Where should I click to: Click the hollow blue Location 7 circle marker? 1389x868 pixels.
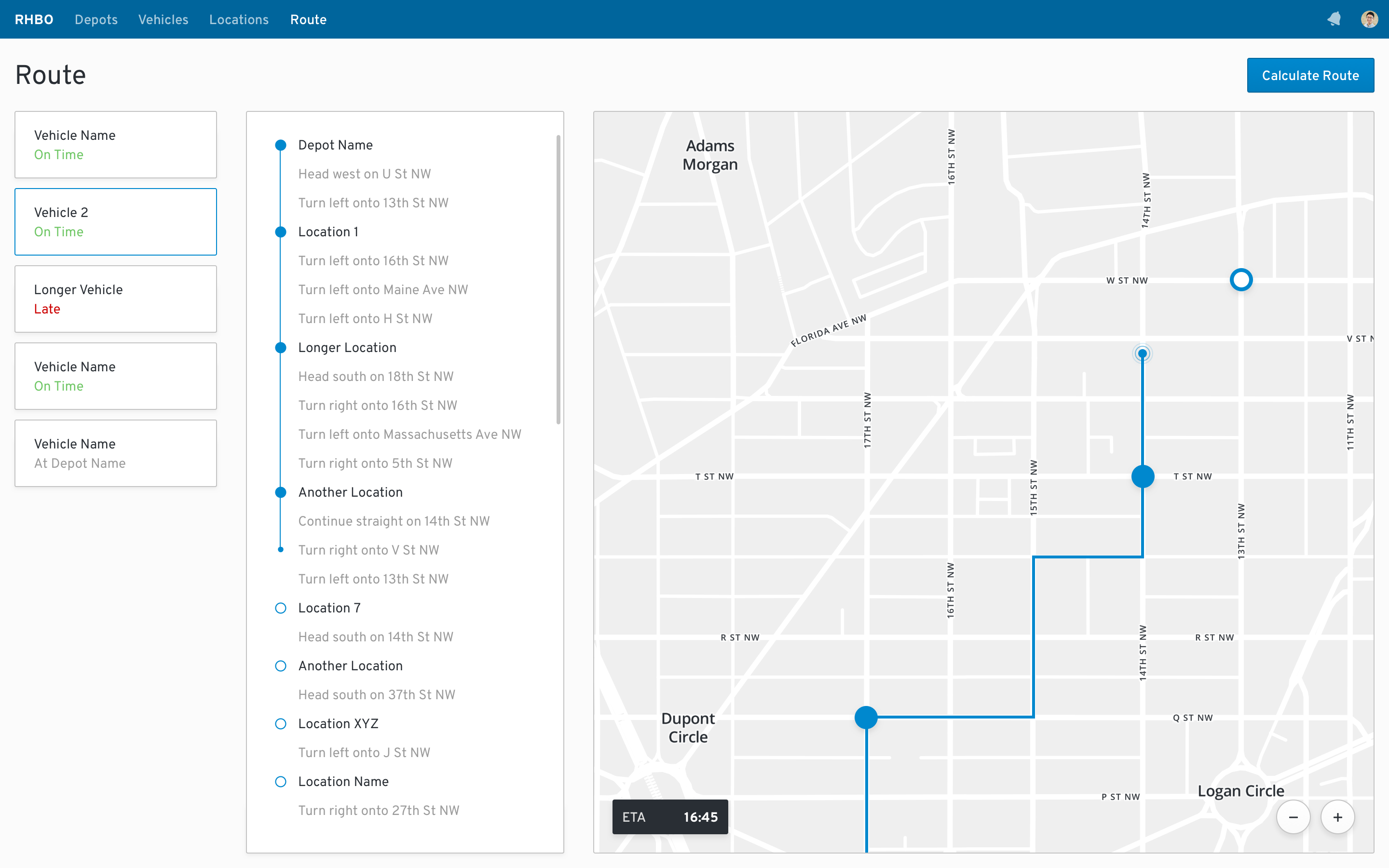[281, 607]
